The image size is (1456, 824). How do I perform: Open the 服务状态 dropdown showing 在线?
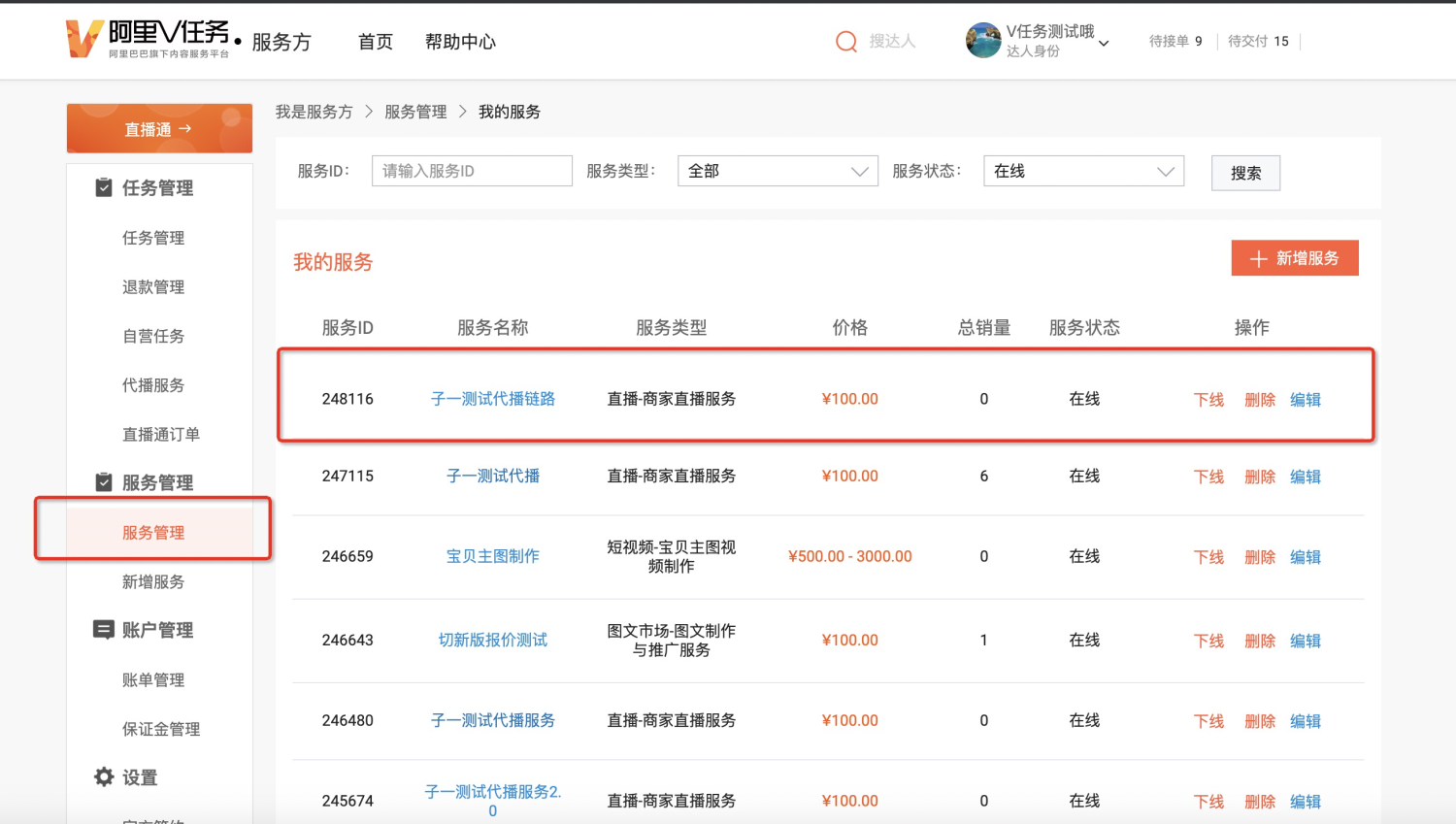point(1083,171)
